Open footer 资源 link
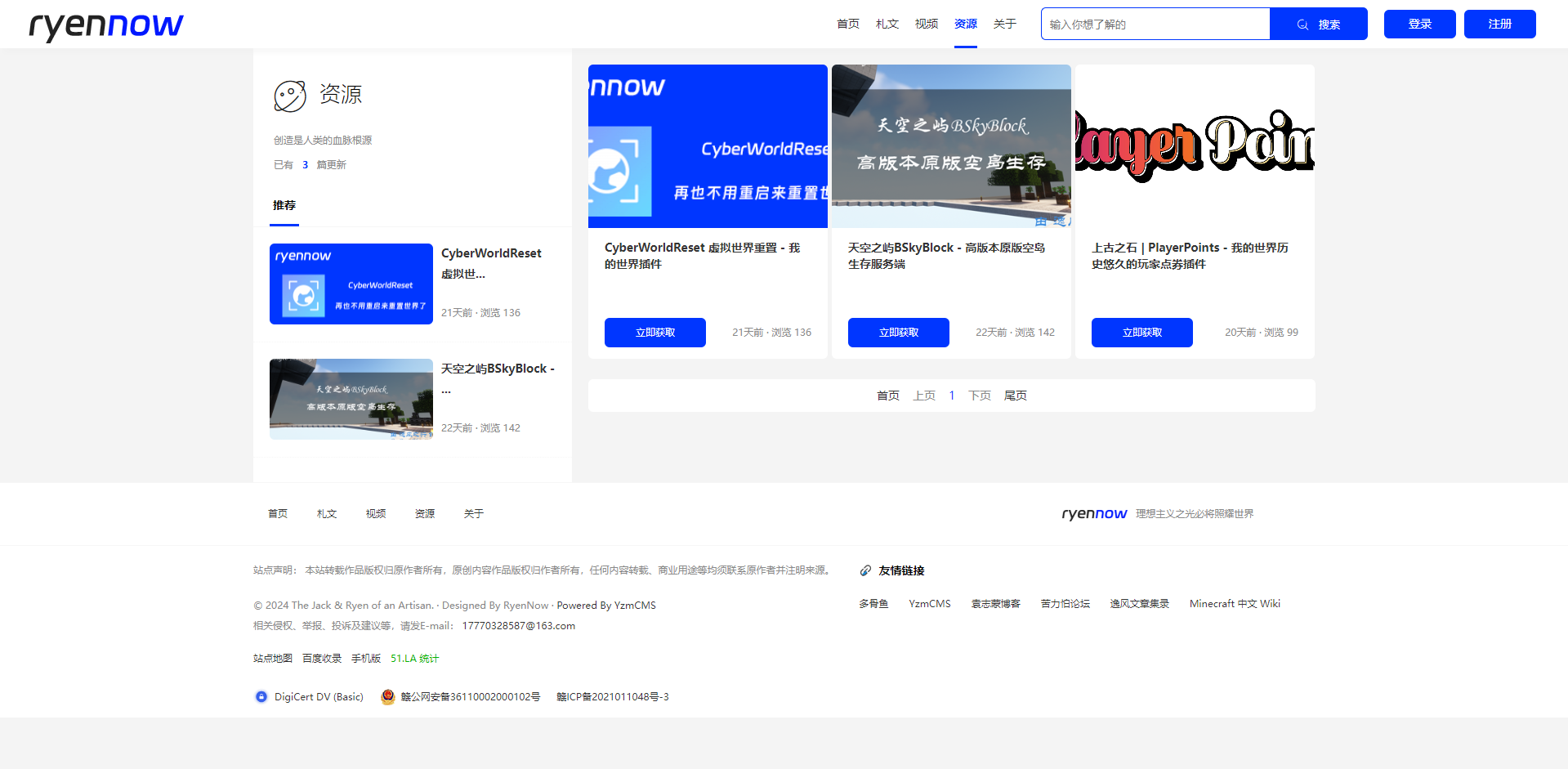 pos(425,514)
